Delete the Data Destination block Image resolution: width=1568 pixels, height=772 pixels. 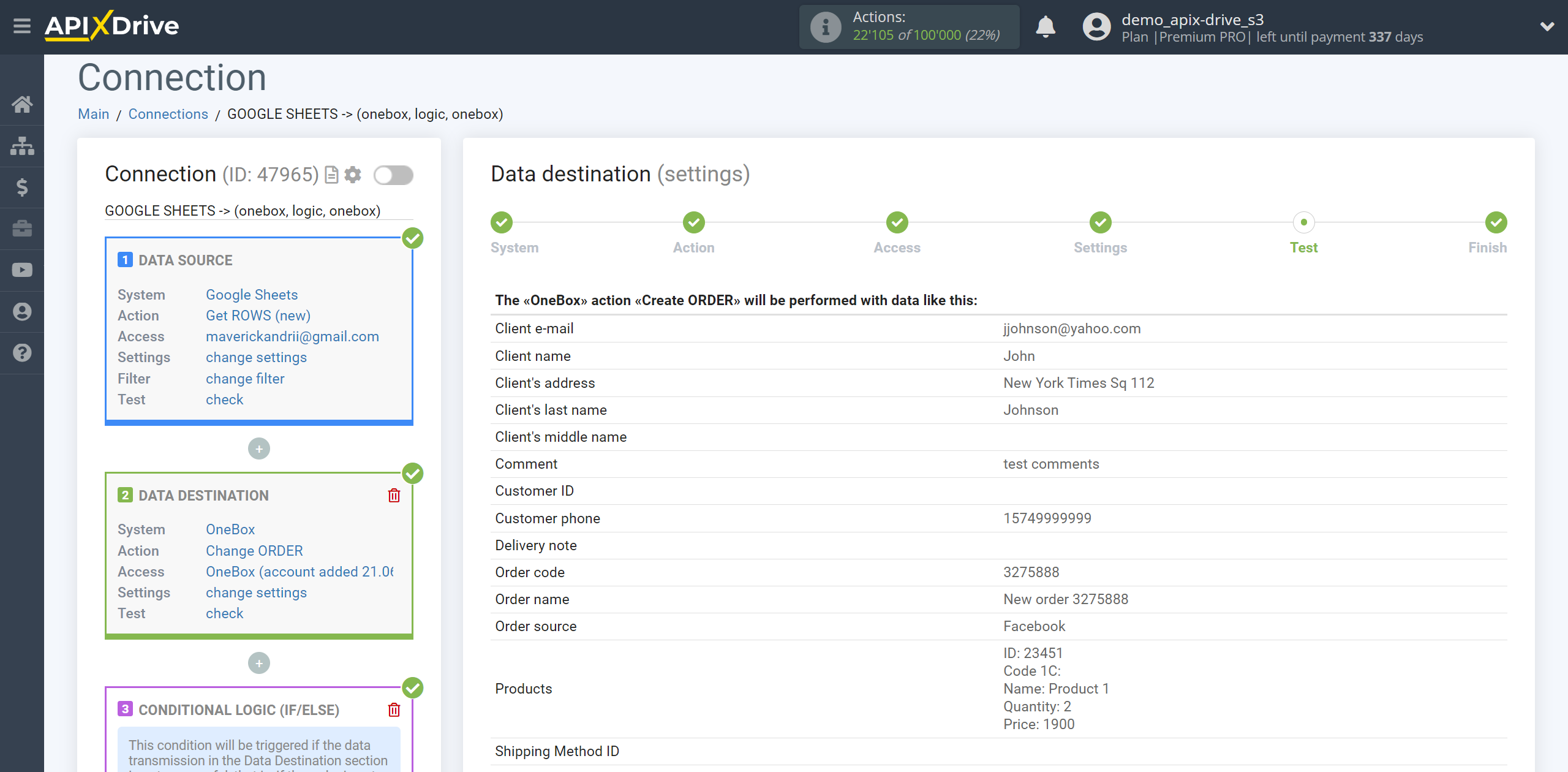pos(394,495)
